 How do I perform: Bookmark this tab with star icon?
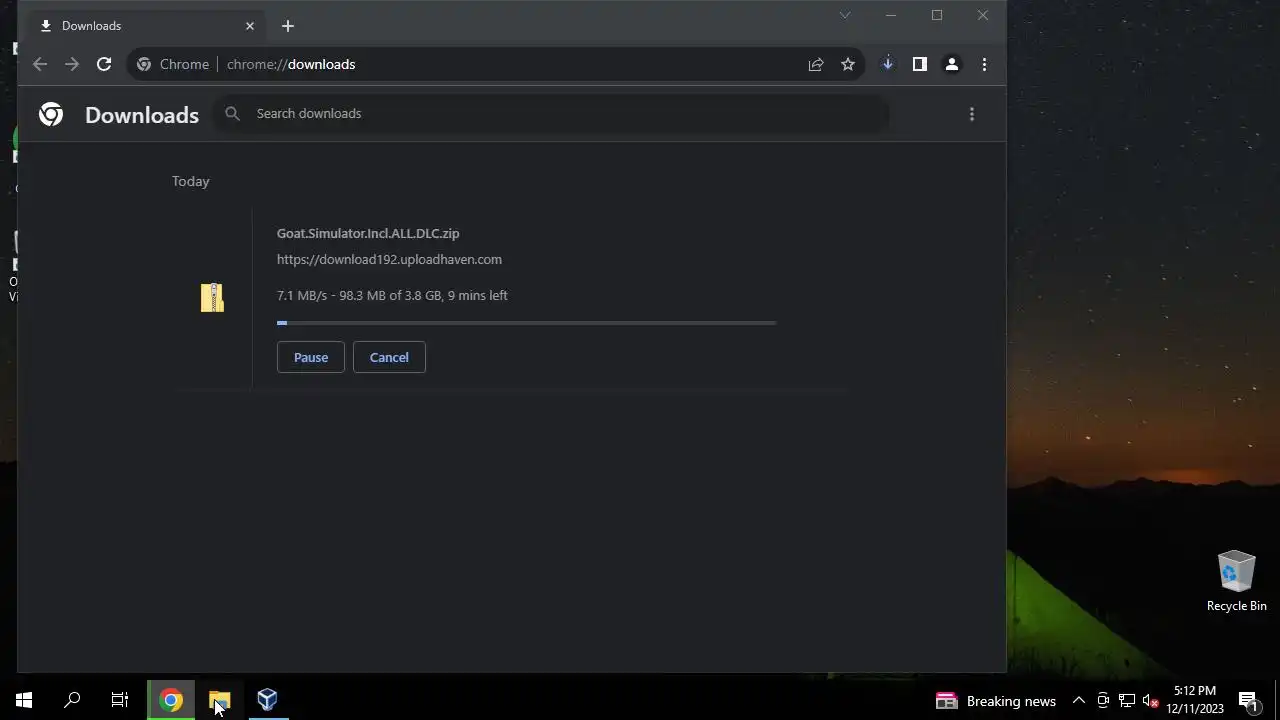tap(848, 64)
